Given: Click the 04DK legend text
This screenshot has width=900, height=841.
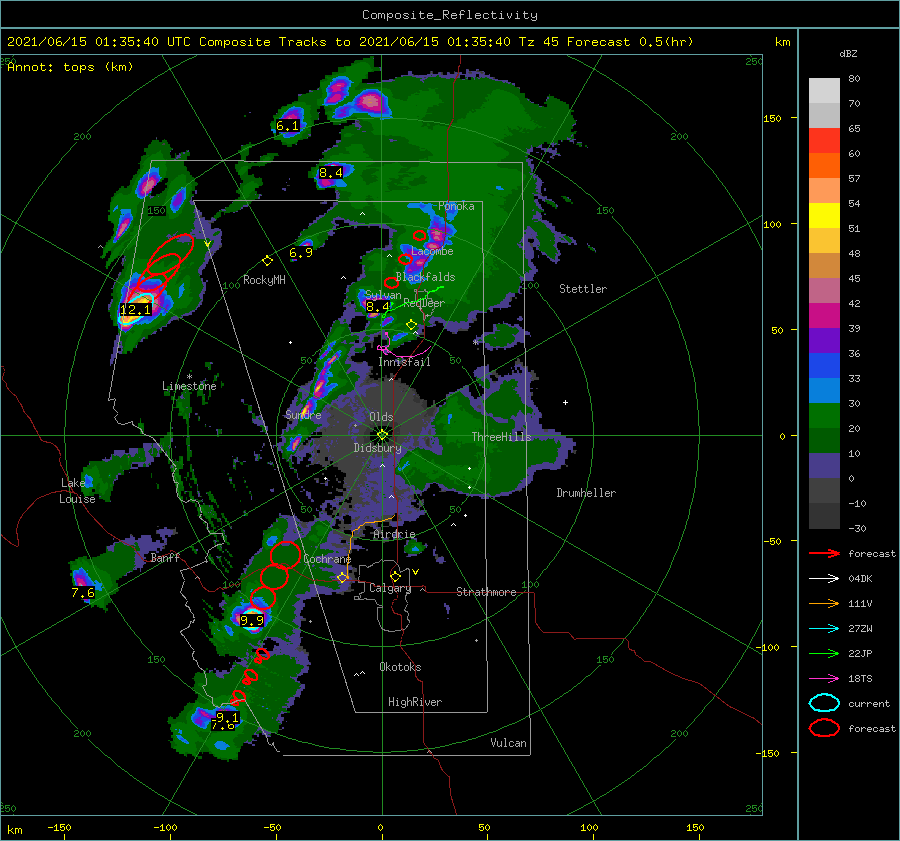Looking at the screenshot, I should [x=860, y=578].
